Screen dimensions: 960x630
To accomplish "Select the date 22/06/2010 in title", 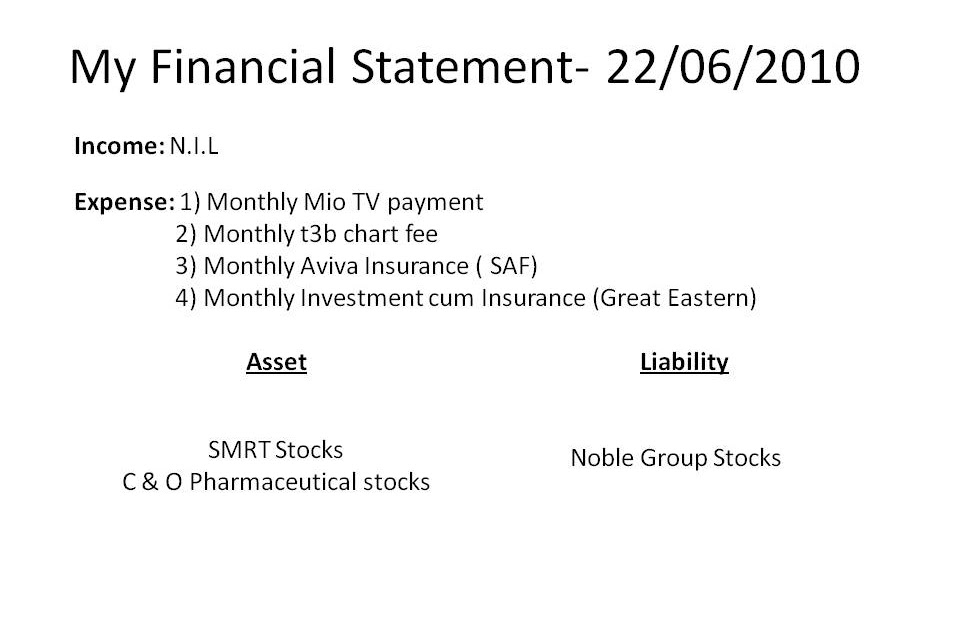I will pyautogui.click(x=733, y=66).
